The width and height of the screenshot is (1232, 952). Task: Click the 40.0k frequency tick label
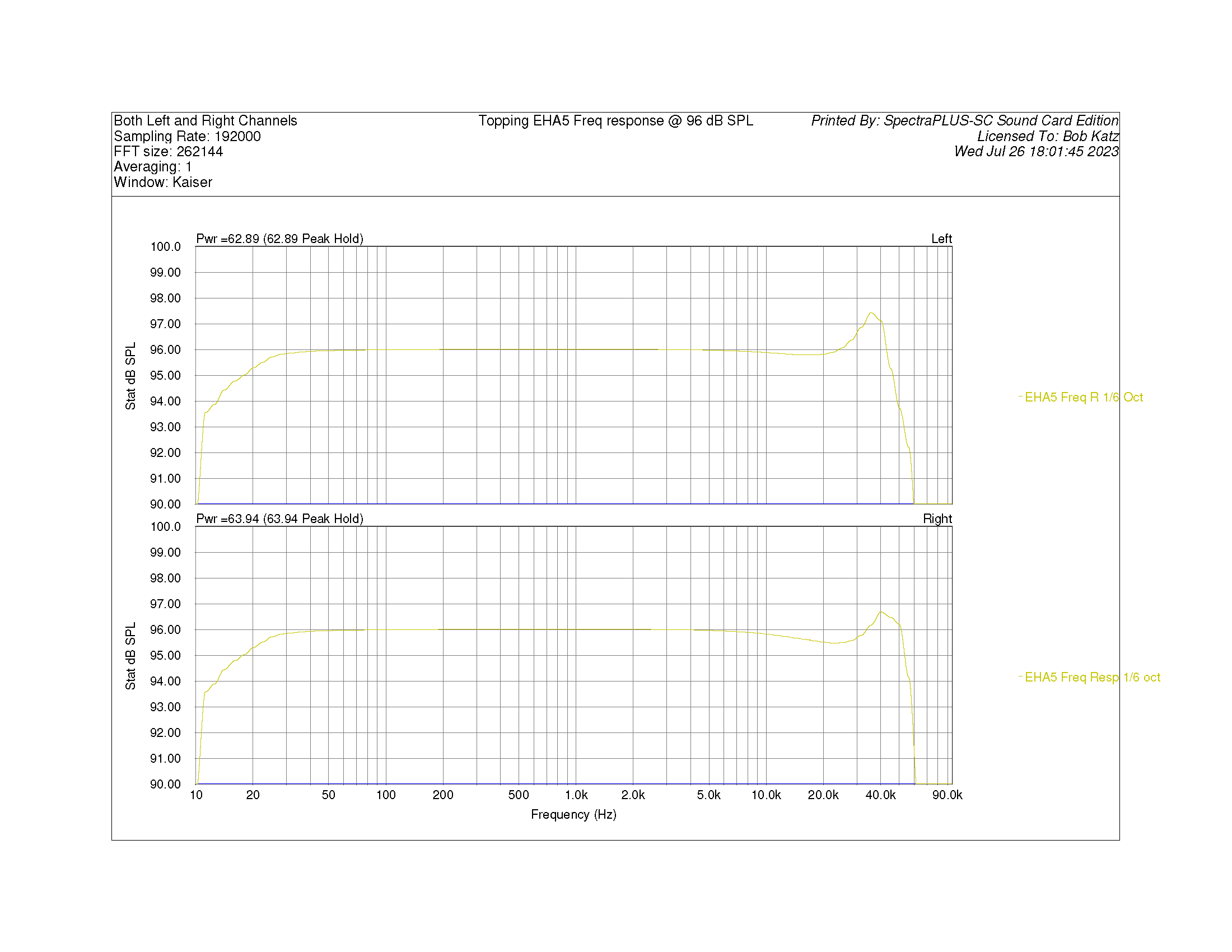[880, 795]
